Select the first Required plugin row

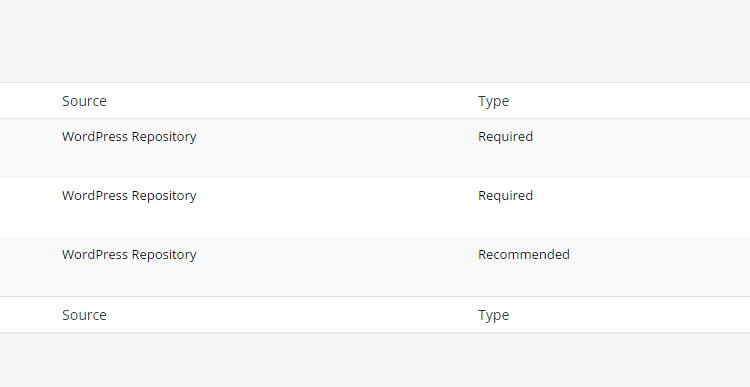pos(375,148)
